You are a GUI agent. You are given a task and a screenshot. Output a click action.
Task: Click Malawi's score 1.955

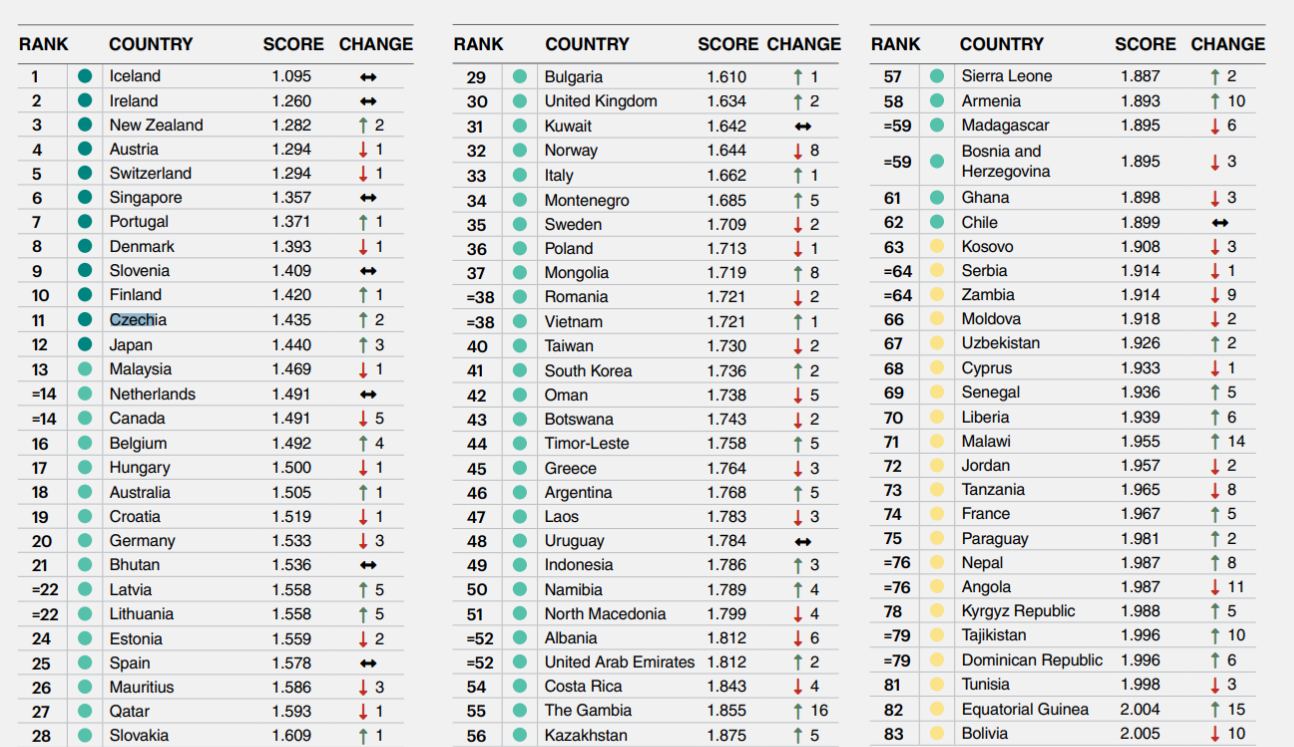point(1141,441)
